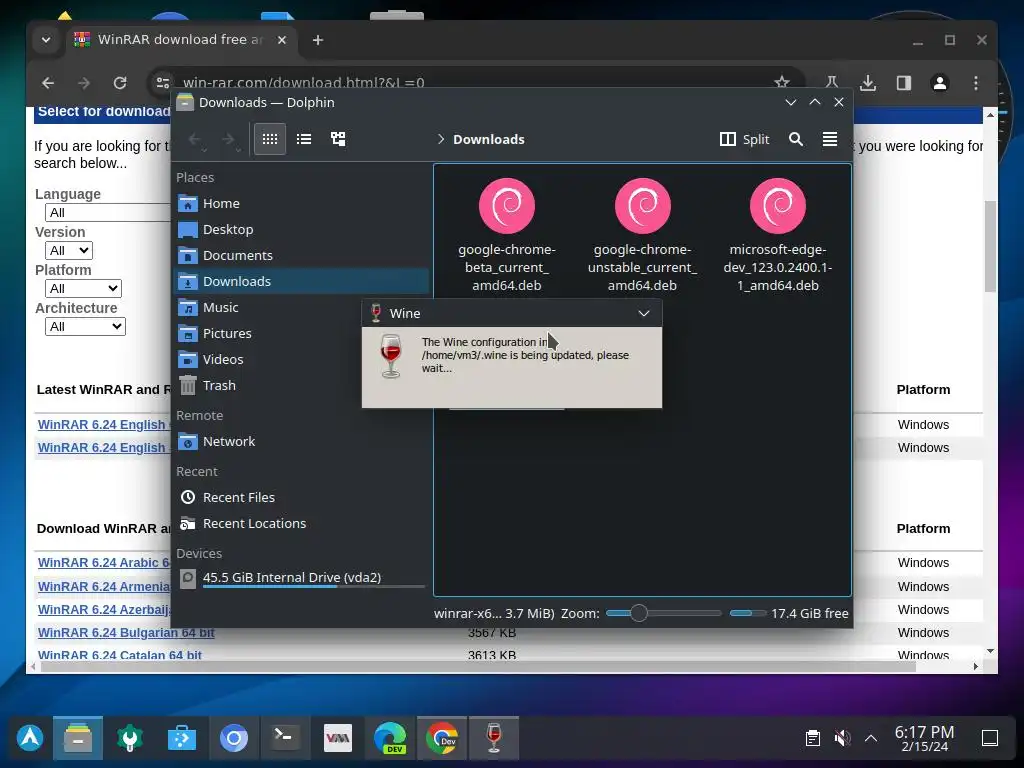
Task: Click the Split view button in Dolphin
Action: [744, 139]
